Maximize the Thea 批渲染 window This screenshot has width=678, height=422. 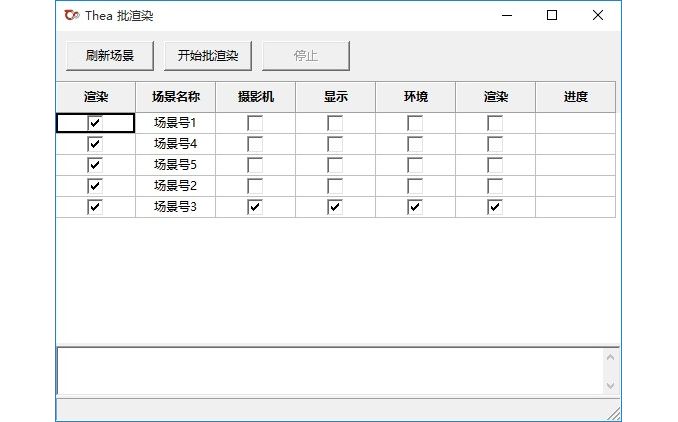coord(552,16)
